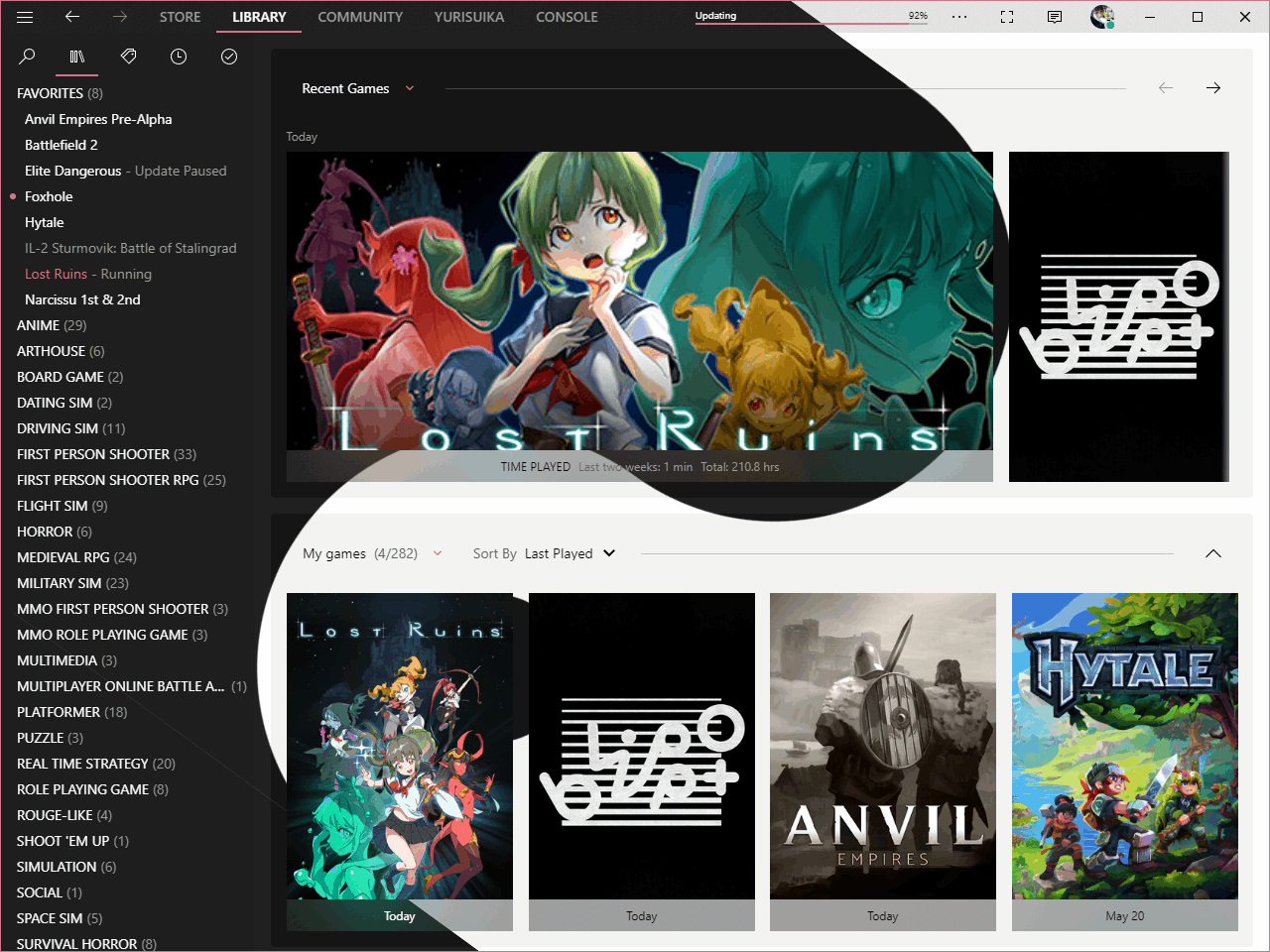Open the YURISUIKA profile tab
The image size is (1270, 952).
tap(469, 17)
